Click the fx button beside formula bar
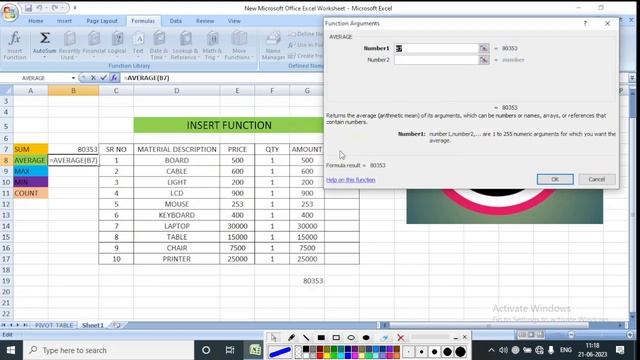 (x=114, y=78)
